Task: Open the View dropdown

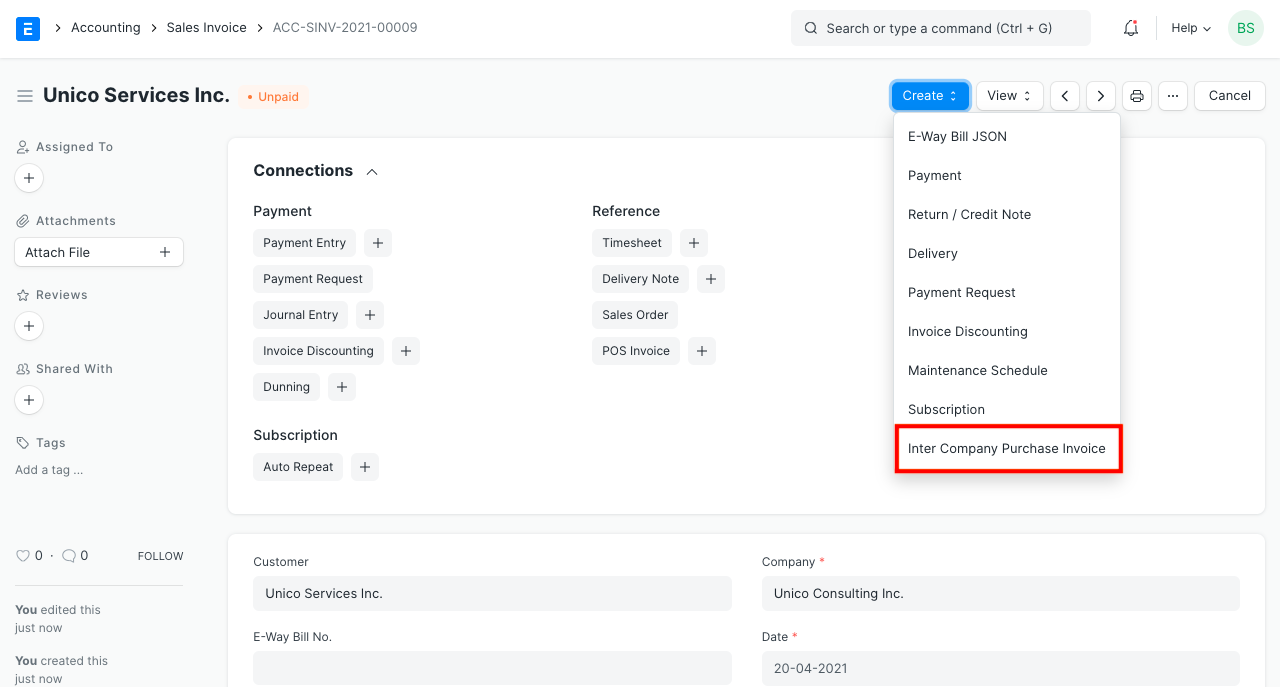Action: click(x=1008, y=95)
